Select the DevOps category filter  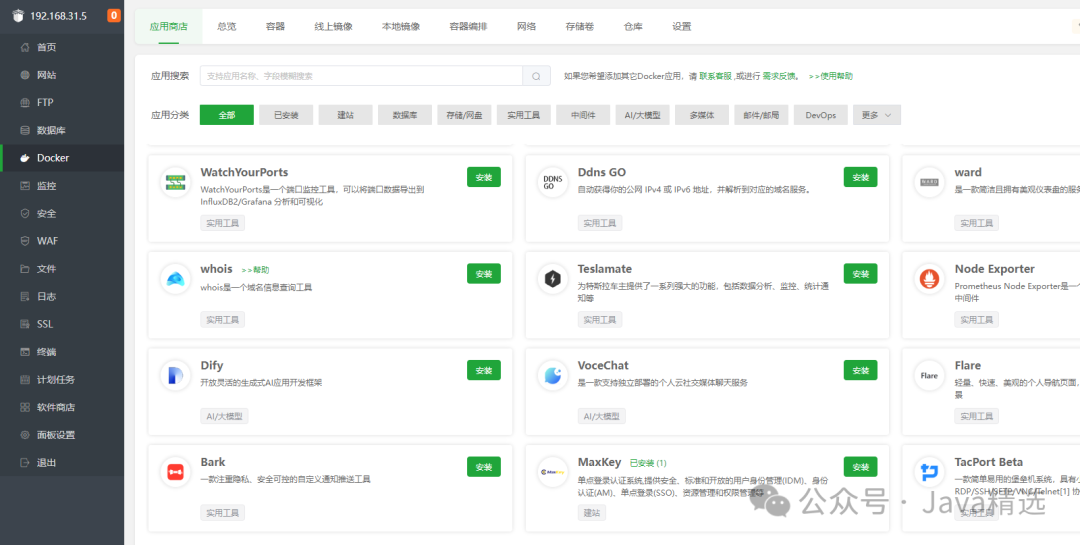(x=820, y=115)
